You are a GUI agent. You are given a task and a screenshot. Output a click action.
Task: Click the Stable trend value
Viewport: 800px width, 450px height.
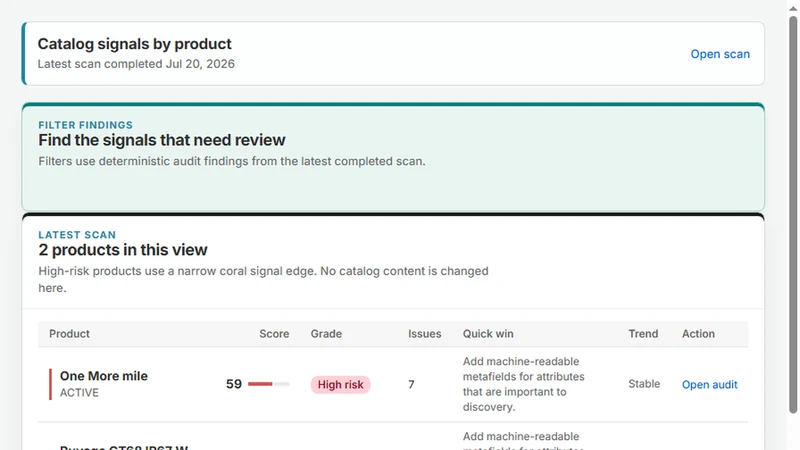pos(644,384)
